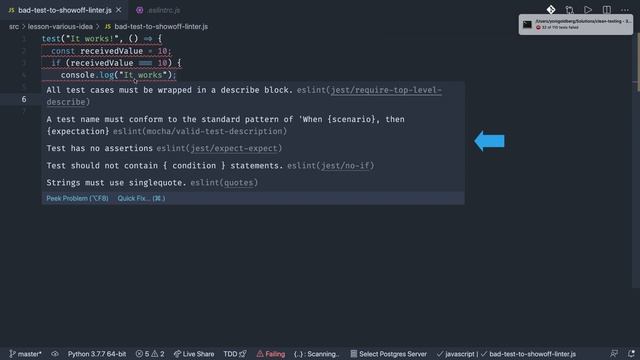This screenshot has height=360, width=640.
Task: Click the Scanning braces status item
Action: (316, 354)
